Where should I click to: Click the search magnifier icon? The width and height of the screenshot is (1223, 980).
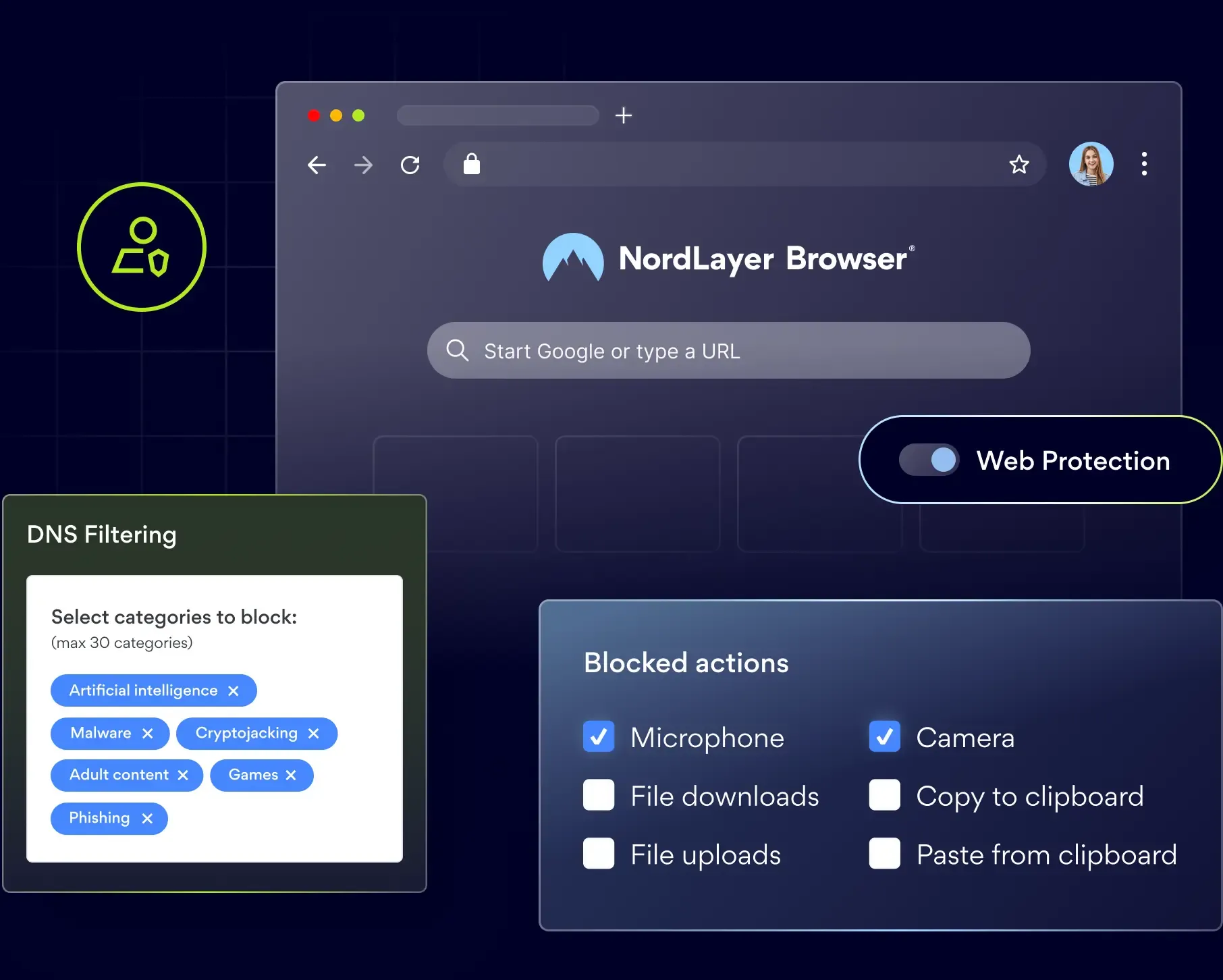457,350
